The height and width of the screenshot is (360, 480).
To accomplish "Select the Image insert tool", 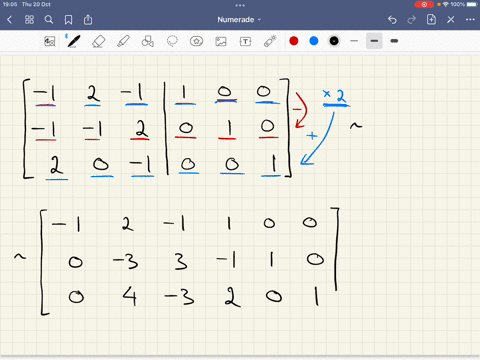I will (221, 41).
